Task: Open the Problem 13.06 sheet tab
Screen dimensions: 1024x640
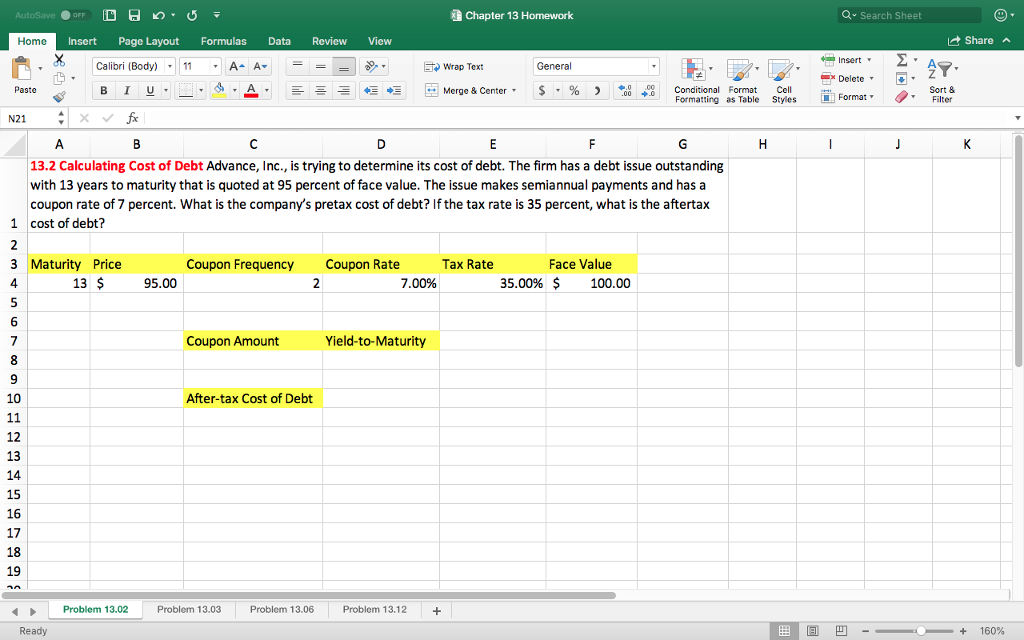Action: pyautogui.click(x=281, y=609)
